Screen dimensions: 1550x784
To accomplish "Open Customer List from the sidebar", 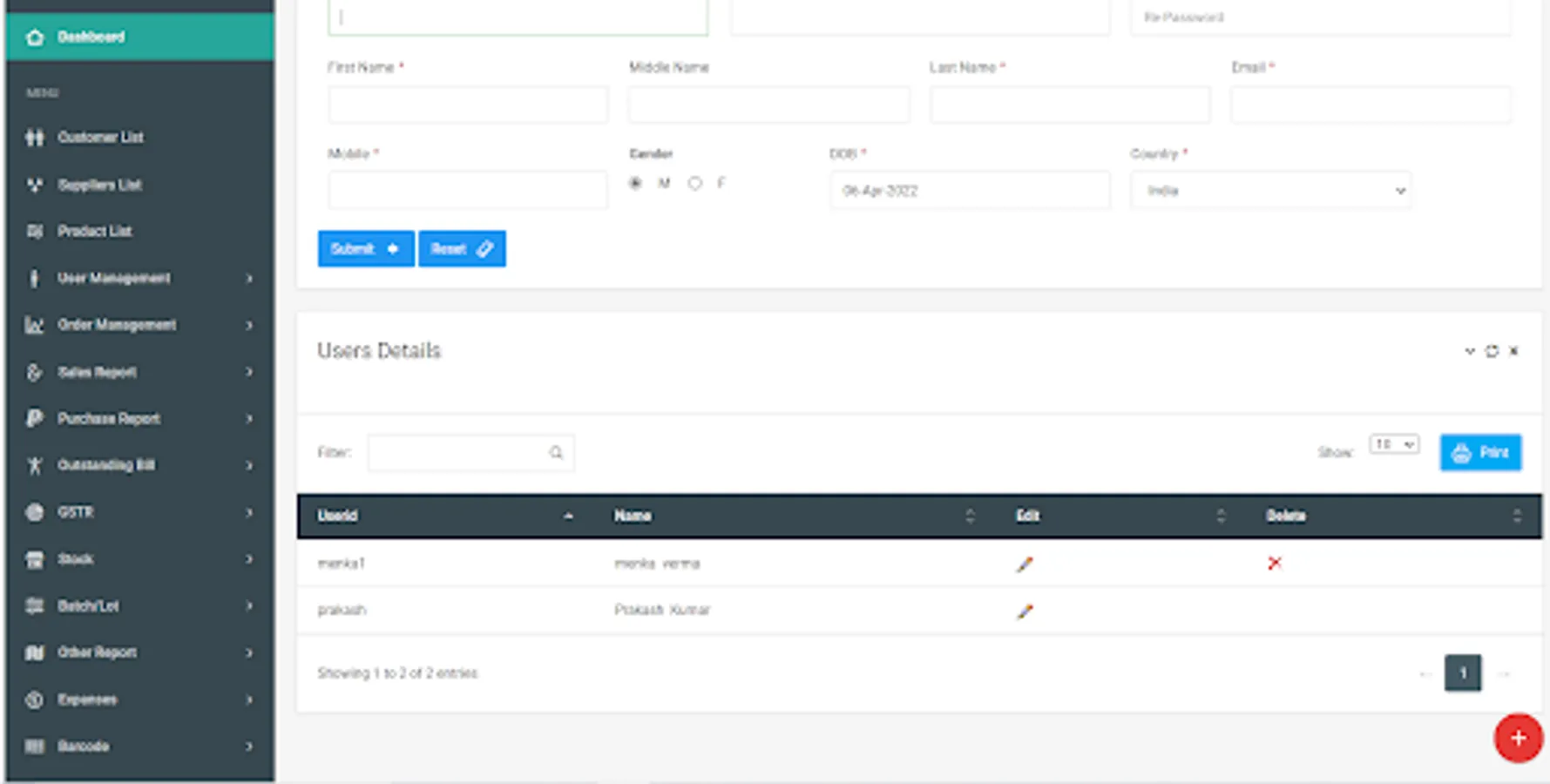I will click(x=101, y=138).
